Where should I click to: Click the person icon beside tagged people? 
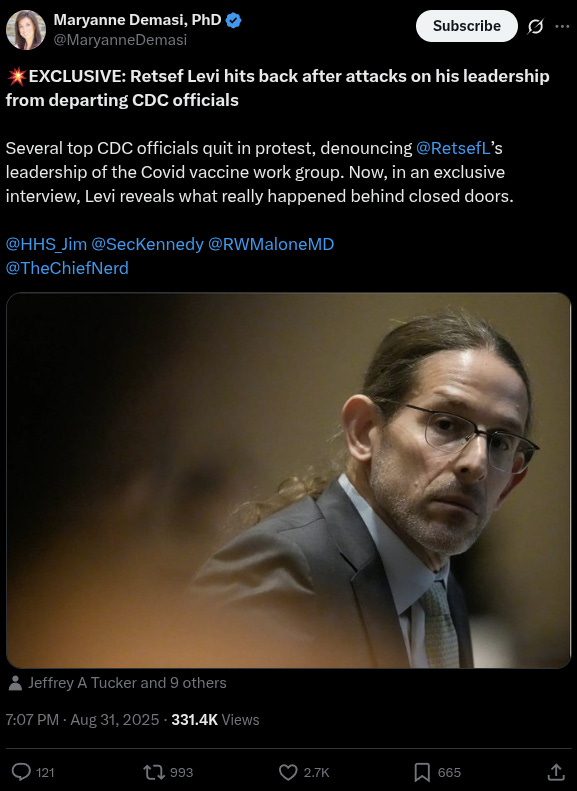[15, 683]
